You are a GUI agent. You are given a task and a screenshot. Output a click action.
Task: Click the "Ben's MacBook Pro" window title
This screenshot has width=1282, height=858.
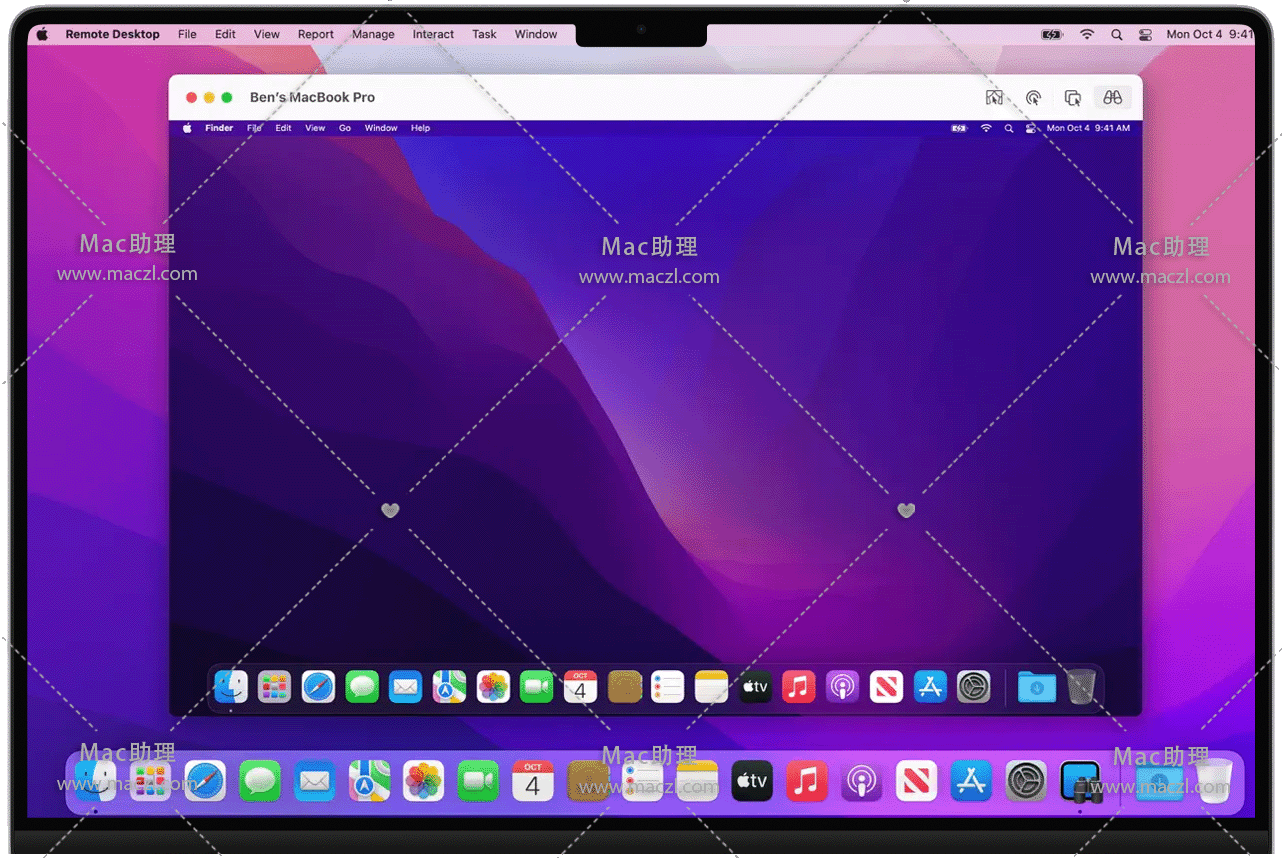(312, 97)
